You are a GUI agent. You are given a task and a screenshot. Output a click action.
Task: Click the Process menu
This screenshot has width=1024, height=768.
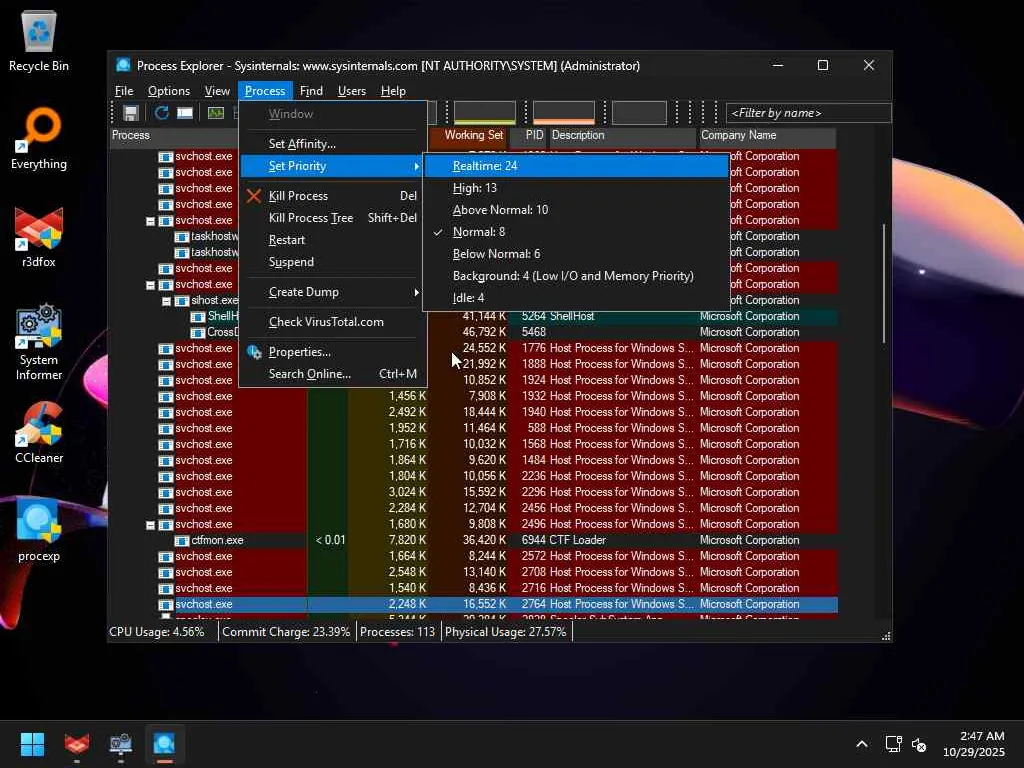pyautogui.click(x=264, y=91)
